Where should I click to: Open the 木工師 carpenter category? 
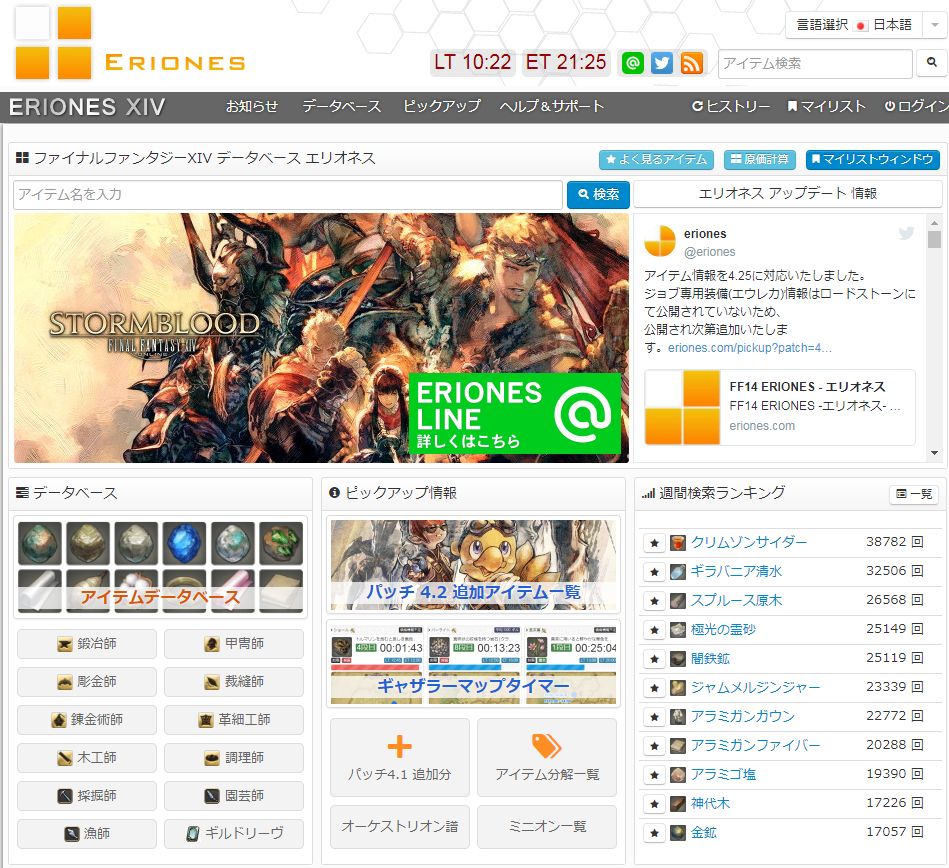point(87,758)
